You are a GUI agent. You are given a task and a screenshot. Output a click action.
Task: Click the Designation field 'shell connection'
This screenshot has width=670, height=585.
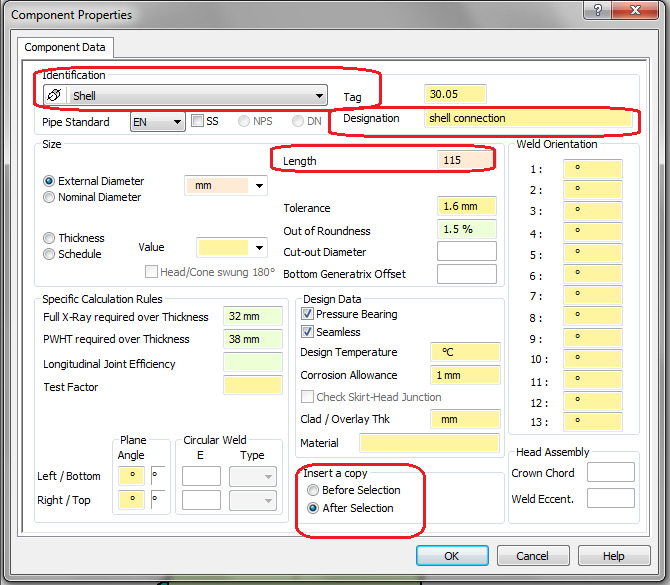[528, 118]
